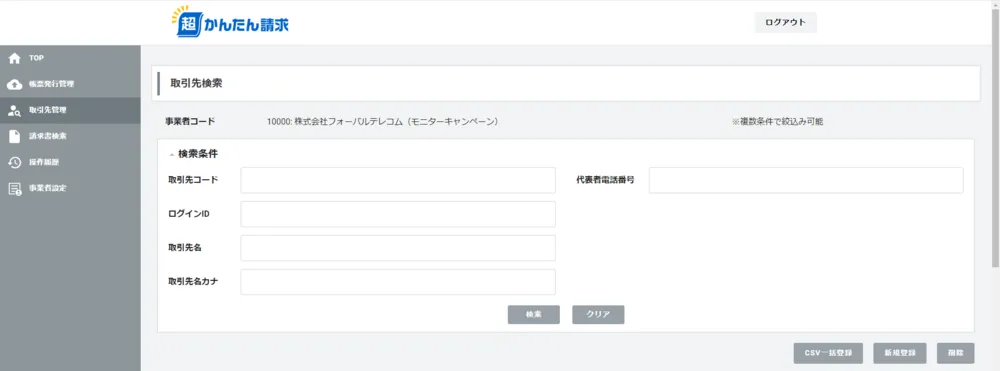
Task: Focus the ログインID input field
Action: (398, 214)
